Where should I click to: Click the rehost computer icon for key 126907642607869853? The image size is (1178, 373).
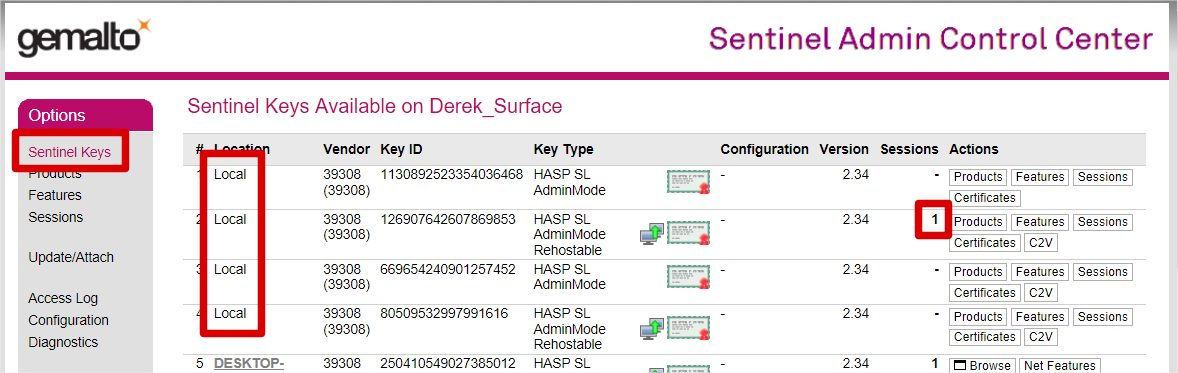651,234
